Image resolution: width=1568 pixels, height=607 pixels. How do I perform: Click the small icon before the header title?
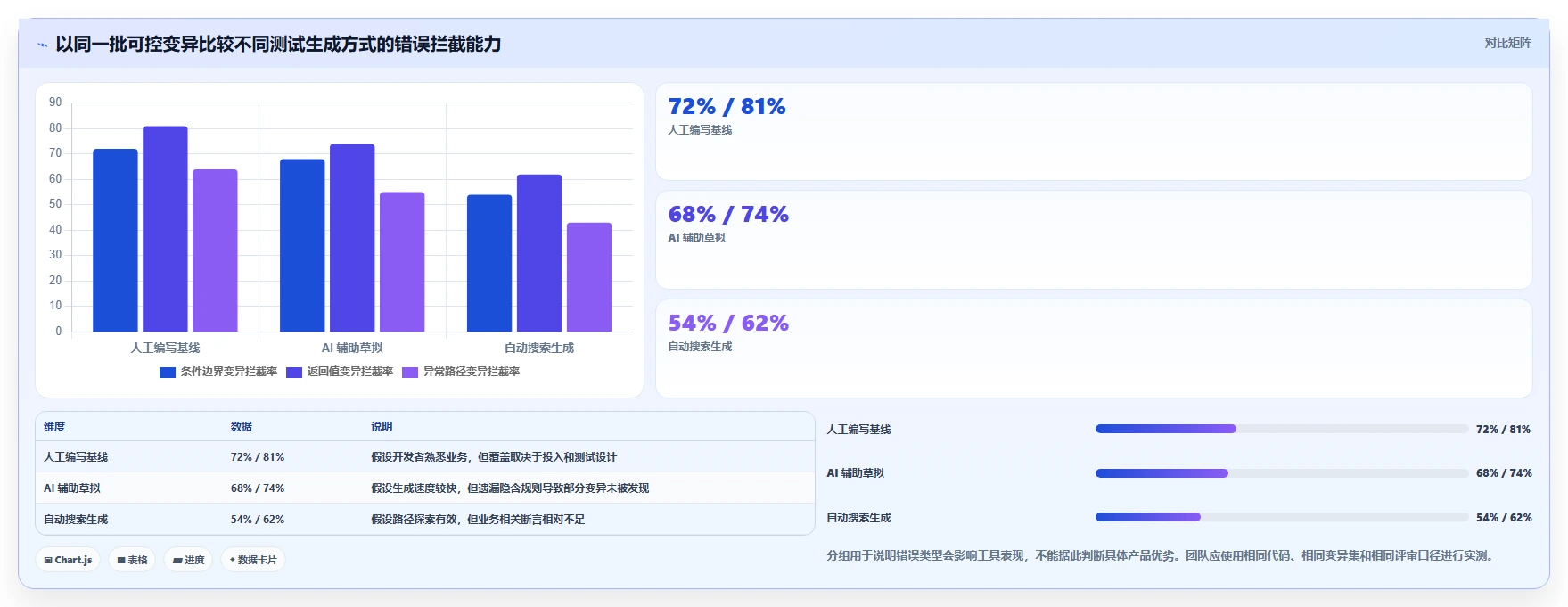tap(42, 45)
